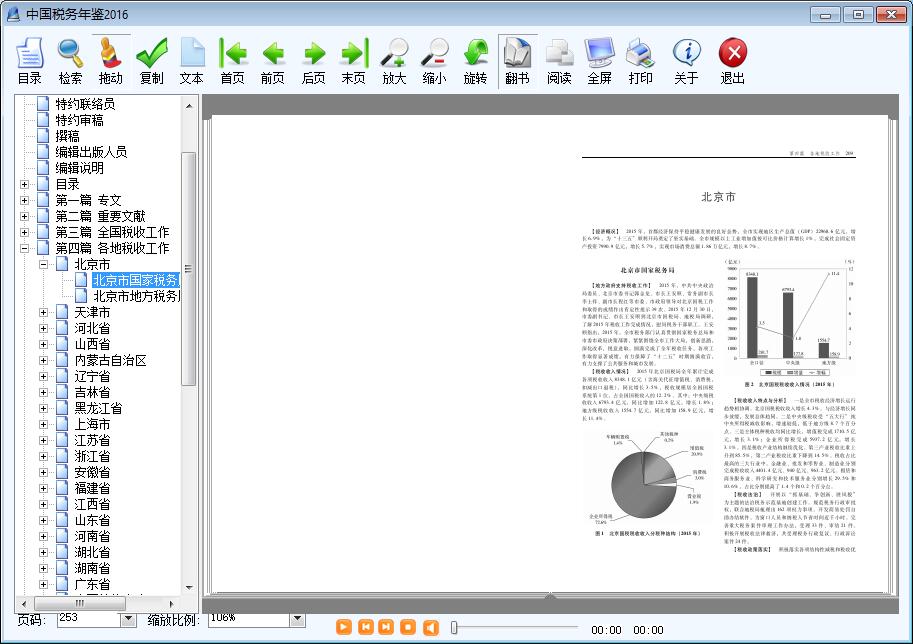The width and height of the screenshot is (913, 644).
Task: Open 编辑出版人员 entry
Action: pos(91,152)
